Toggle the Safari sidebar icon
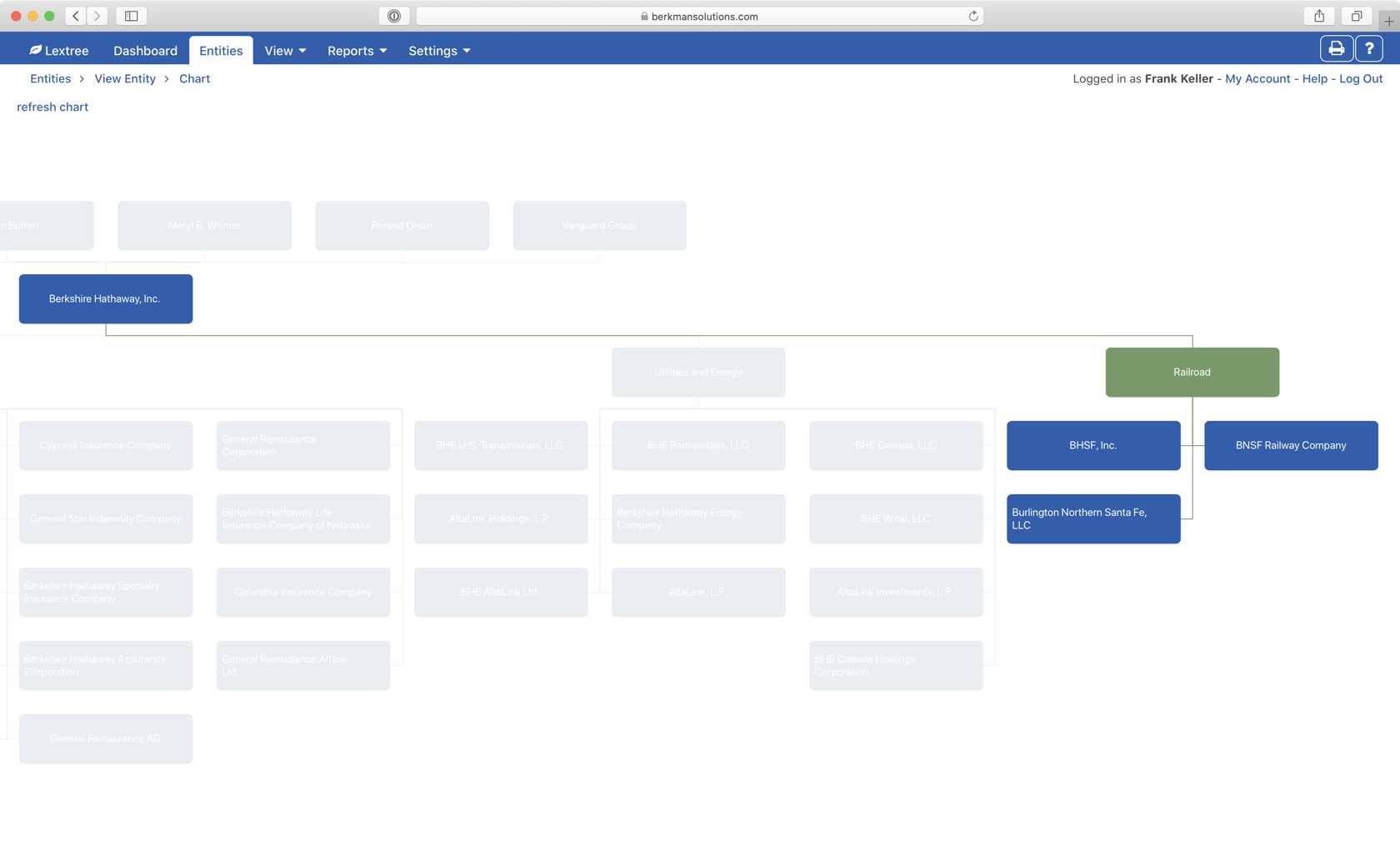 coord(132,16)
